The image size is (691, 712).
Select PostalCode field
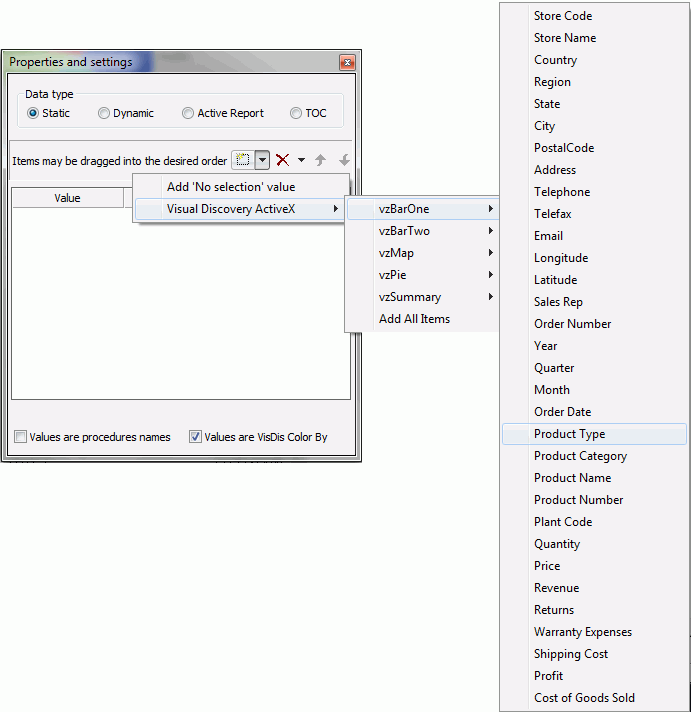(x=594, y=148)
